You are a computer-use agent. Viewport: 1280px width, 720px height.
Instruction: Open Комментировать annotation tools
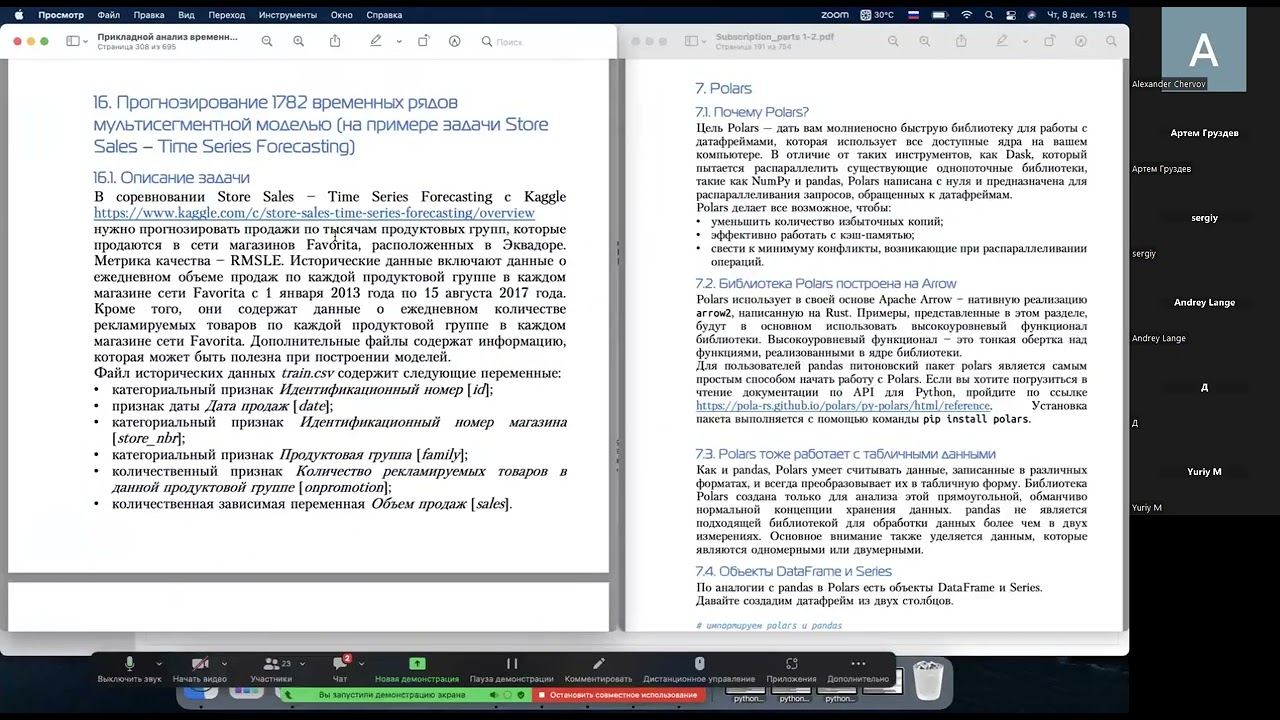[x=598, y=670]
